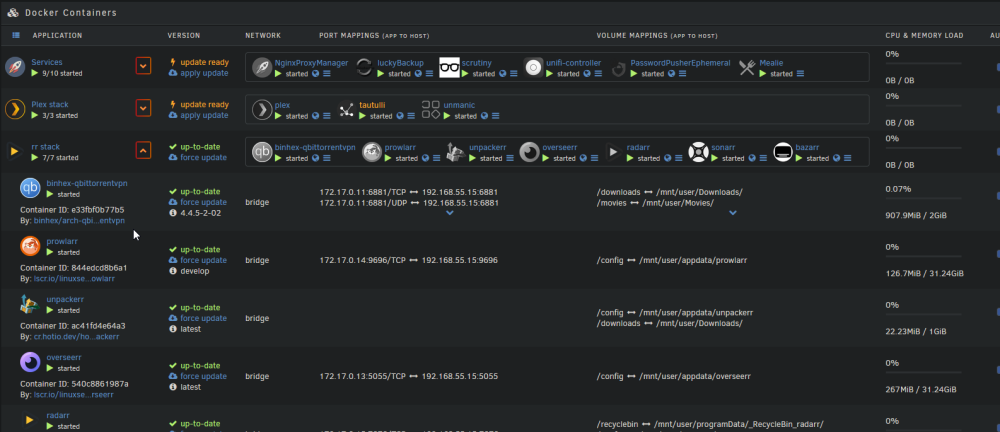Open the binhex/arch-qbi...entvpn repository link
This screenshot has width=1000, height=432.
pyautogui.click(x=79, y=220)
